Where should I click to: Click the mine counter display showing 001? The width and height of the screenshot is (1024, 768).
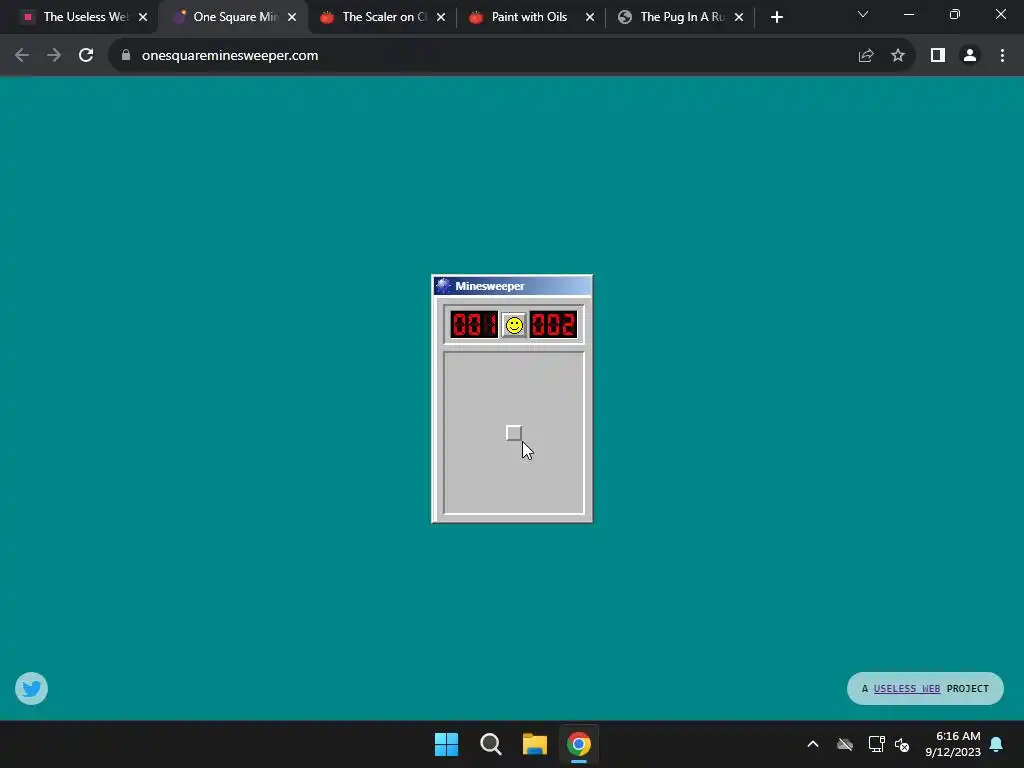coord(474,325)
